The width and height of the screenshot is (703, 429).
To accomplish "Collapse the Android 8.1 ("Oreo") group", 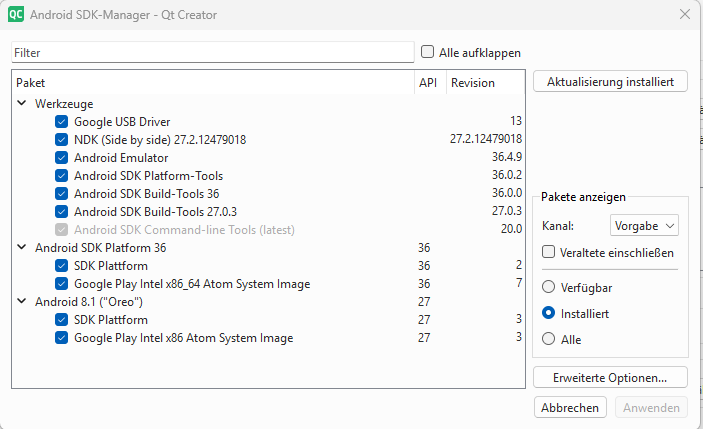I will click(22, 302).
